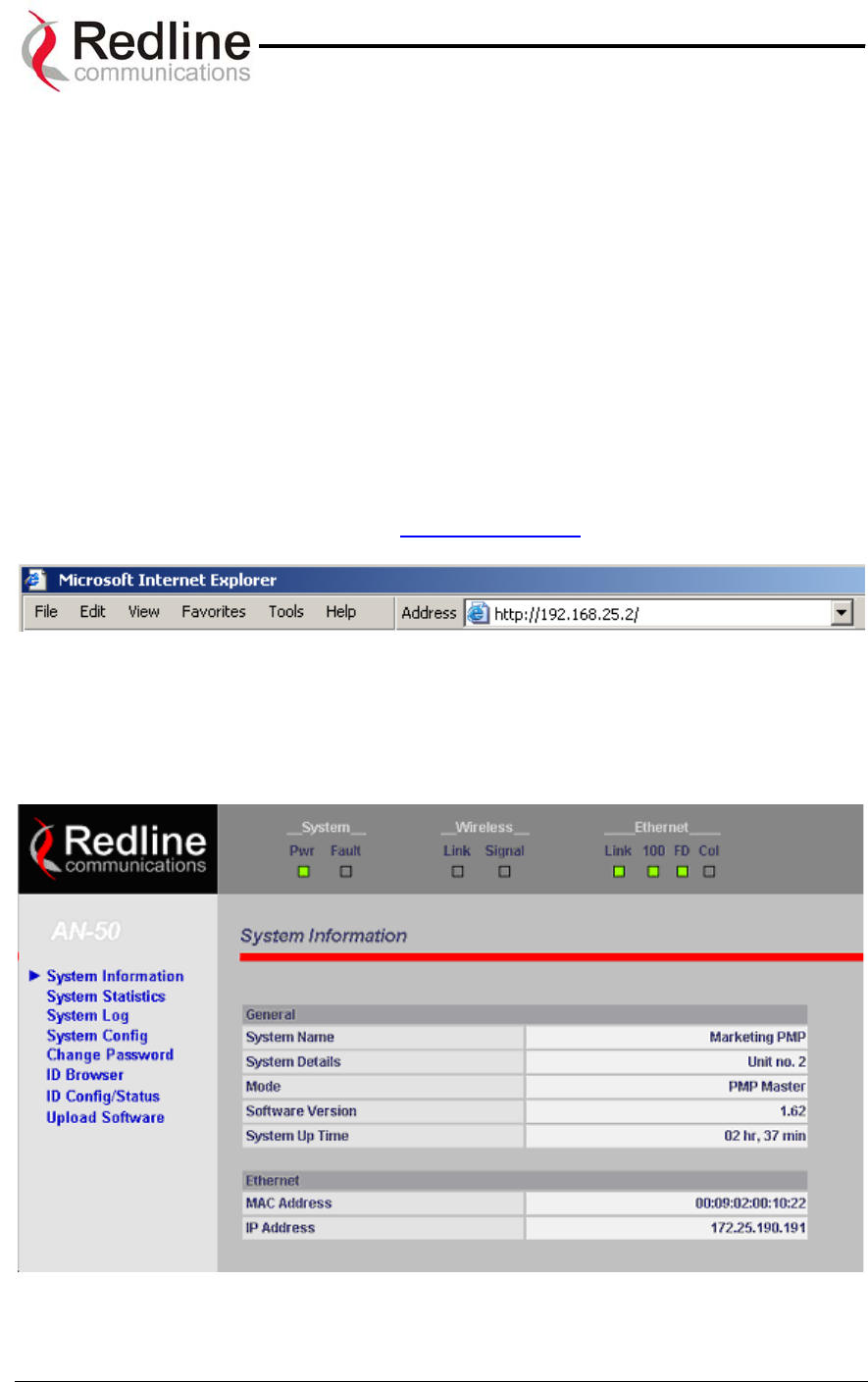Screen dimensions: 868x1382
Task: Click the Redline logo in the web interface
Action: coord(118,849)
